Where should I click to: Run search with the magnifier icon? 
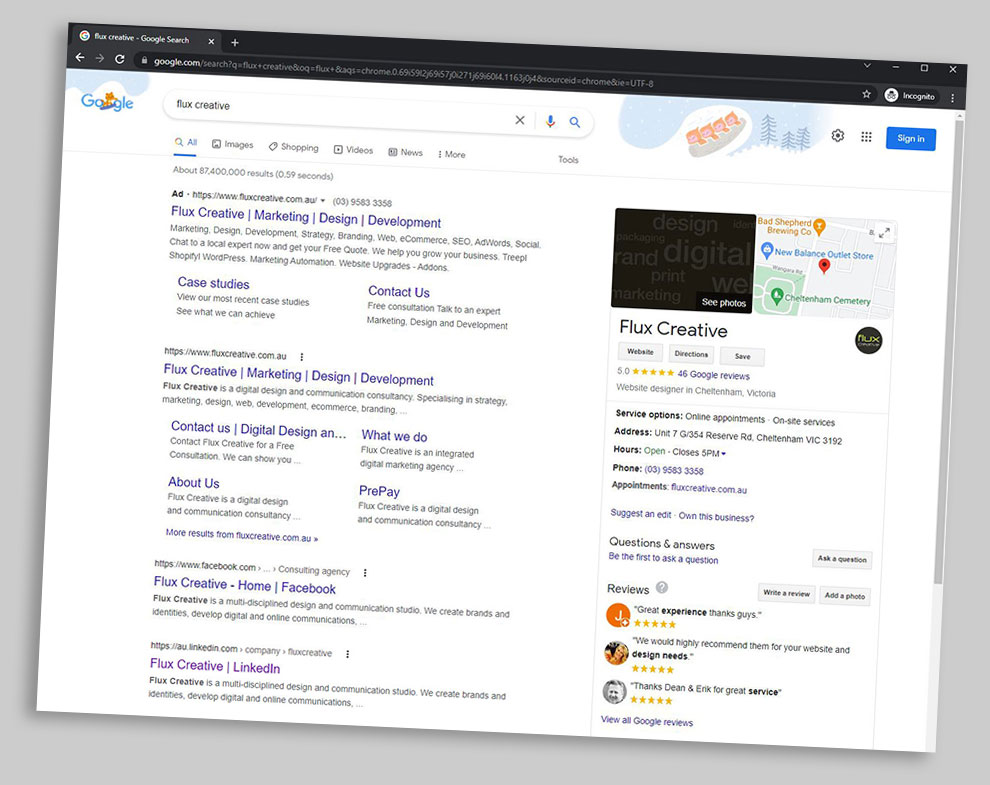pyautogui.click(x=575, y=122)
